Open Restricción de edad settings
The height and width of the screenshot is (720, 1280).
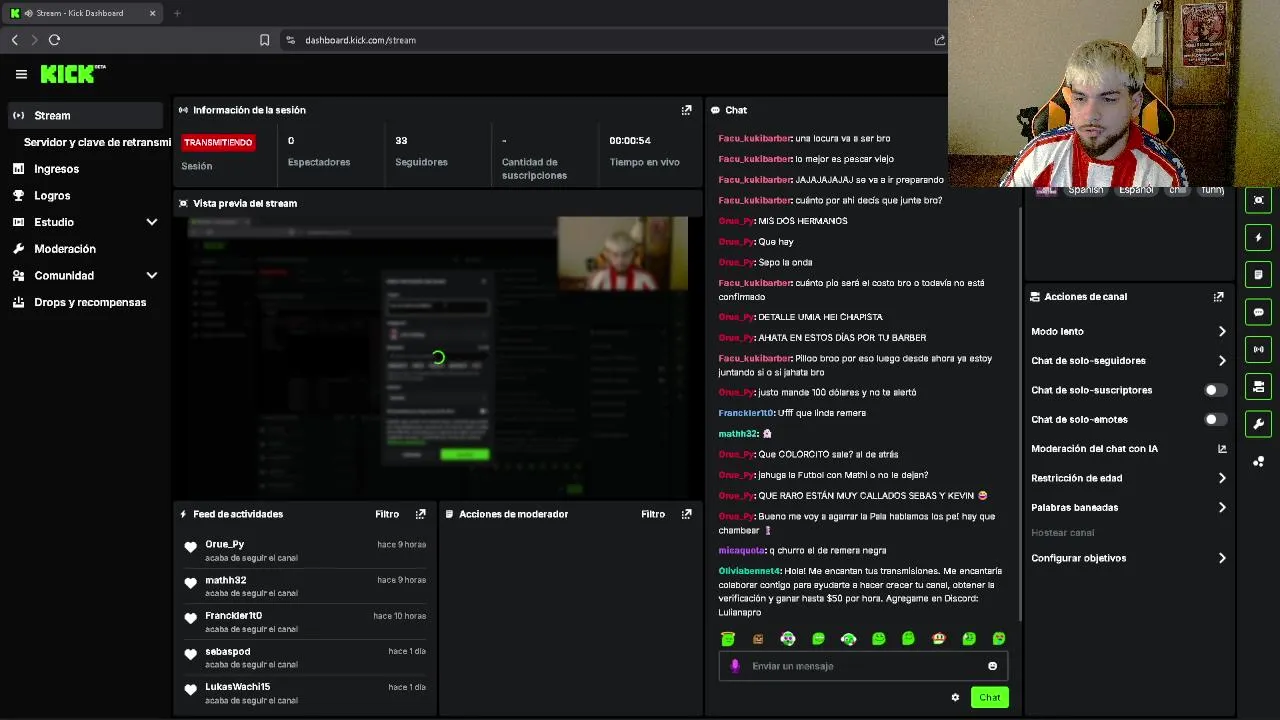(1128, 478)
